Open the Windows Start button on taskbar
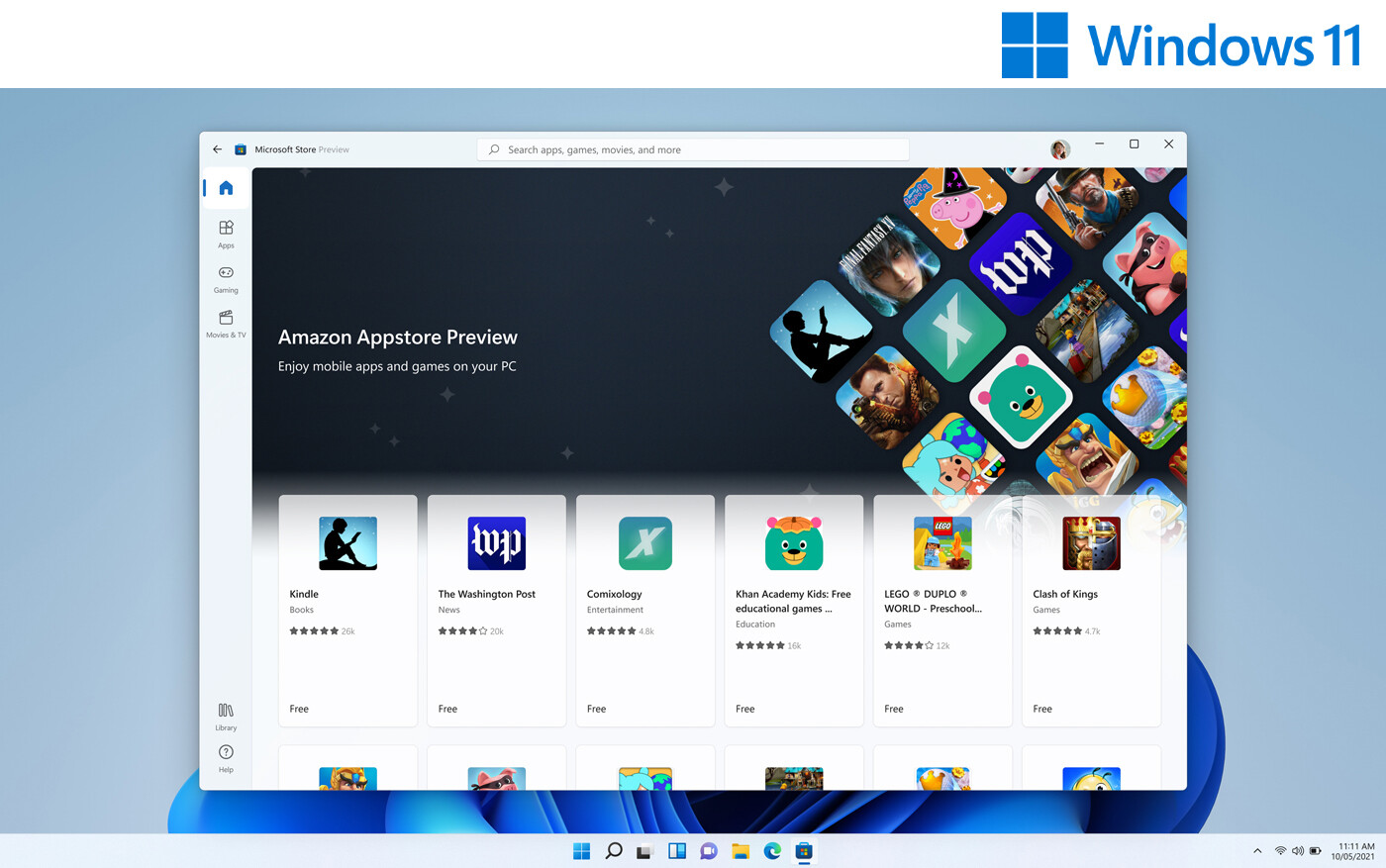This screenshot has width=1386, height=868. point(582,851)
